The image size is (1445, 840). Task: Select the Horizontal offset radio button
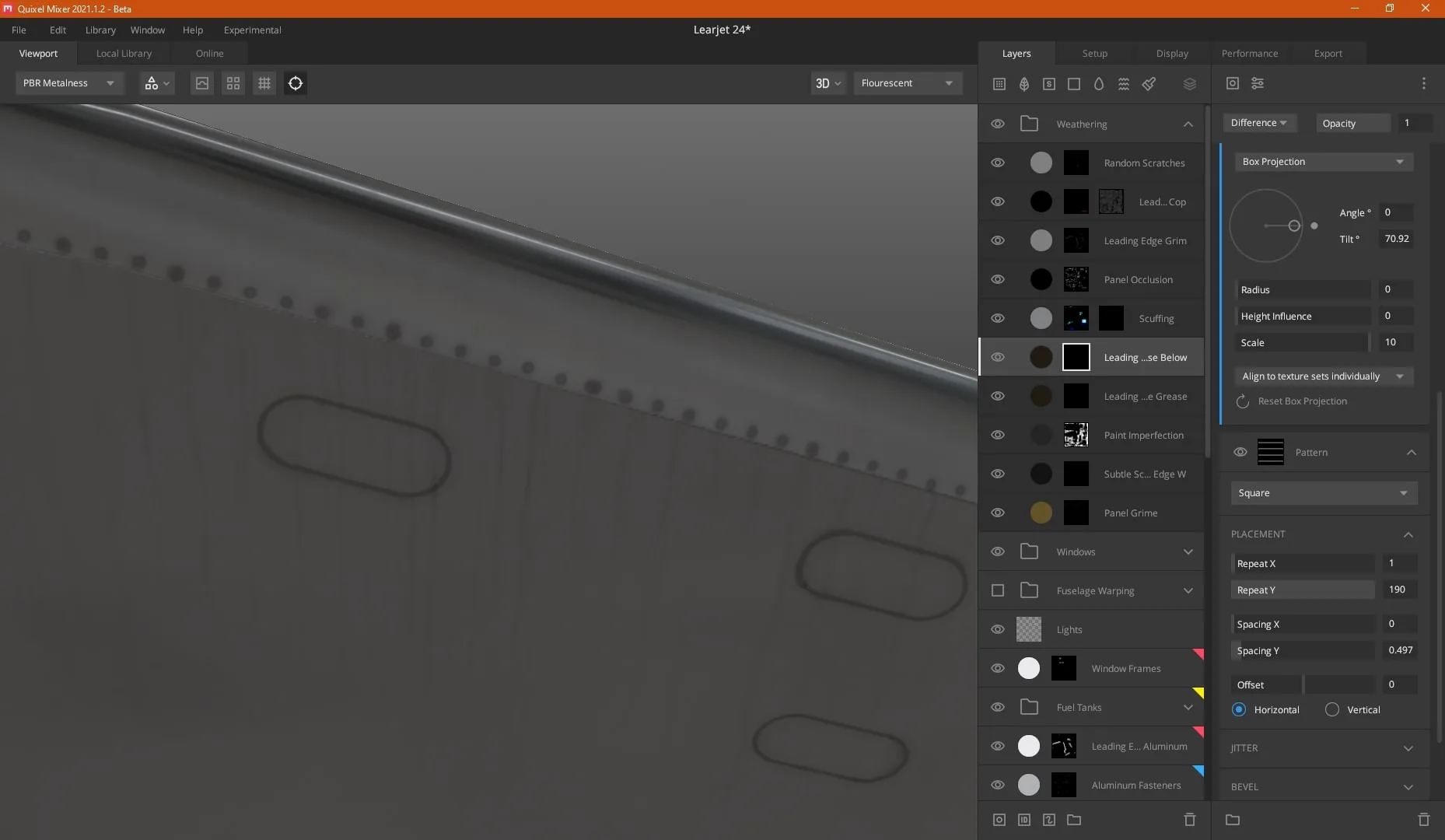[1239, 709]
